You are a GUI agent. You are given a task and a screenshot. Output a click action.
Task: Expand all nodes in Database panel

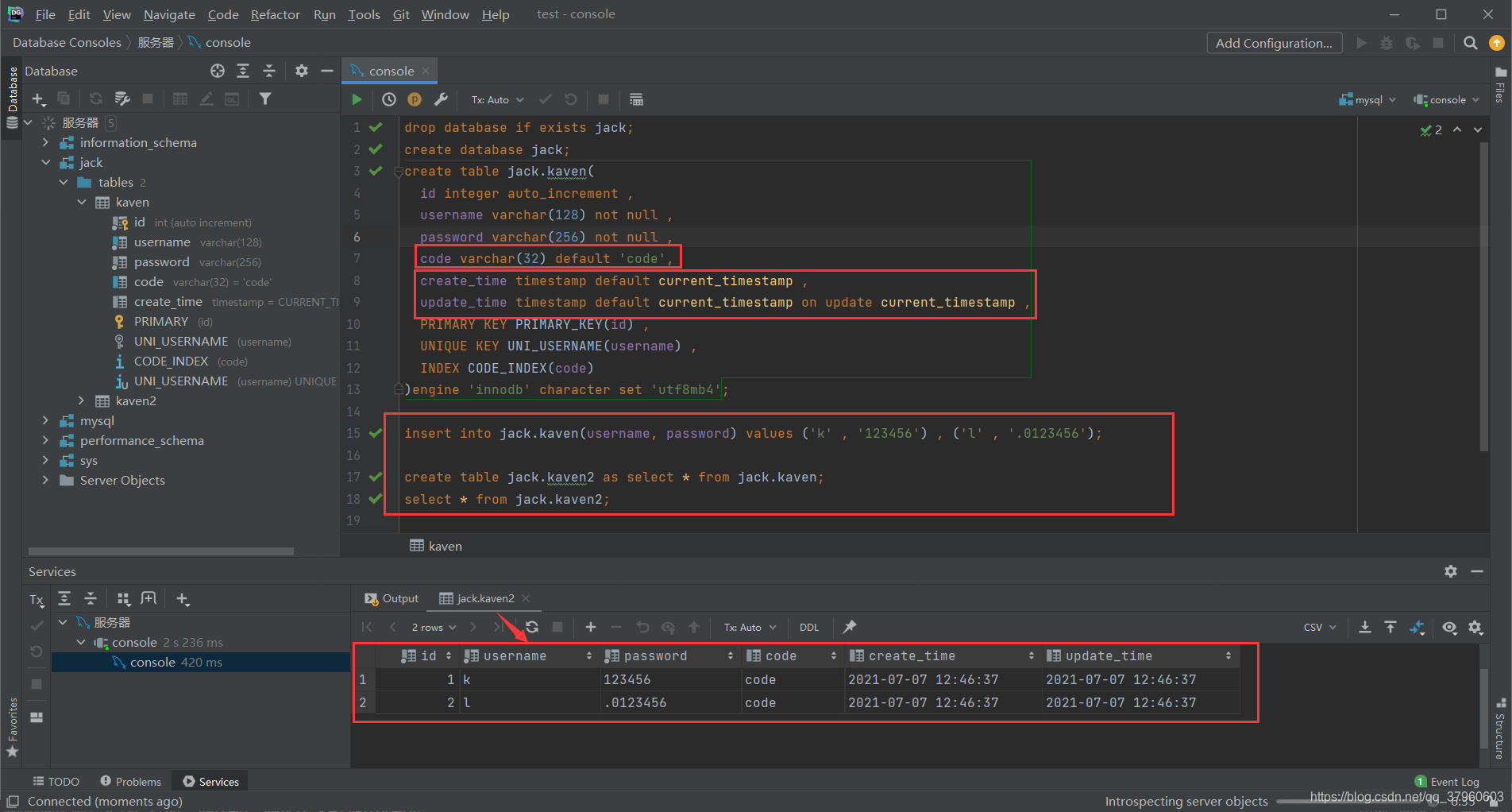pos(243,71)
